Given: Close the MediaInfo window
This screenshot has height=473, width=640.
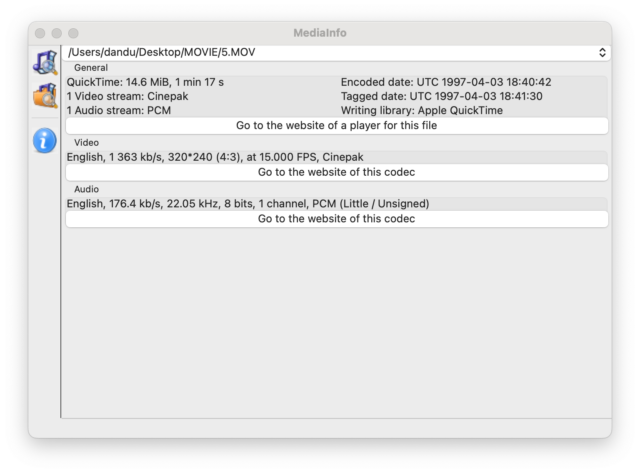Looking at the screenshot, I should (40, 33).
